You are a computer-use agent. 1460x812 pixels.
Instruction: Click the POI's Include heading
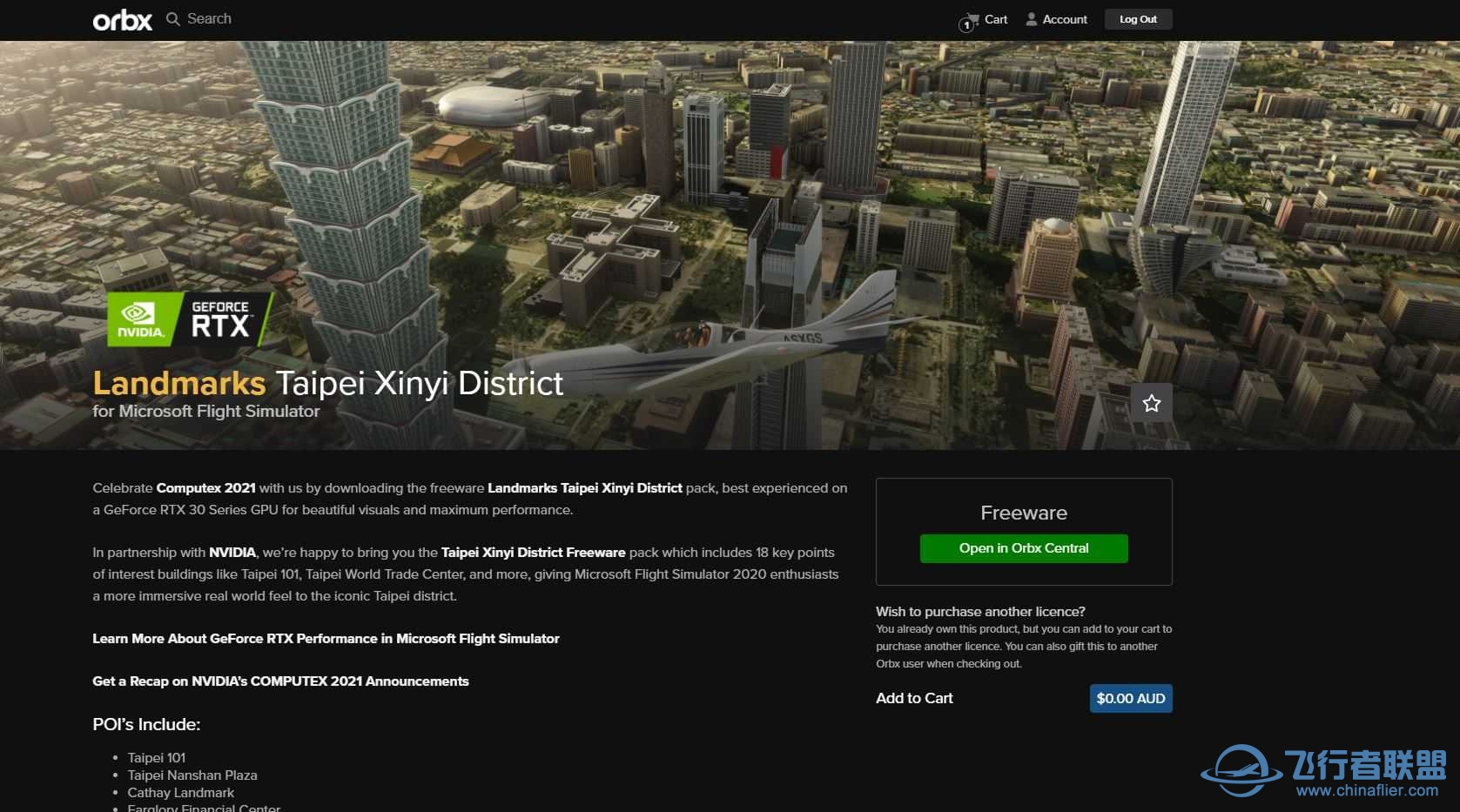[x=146, y=724]
